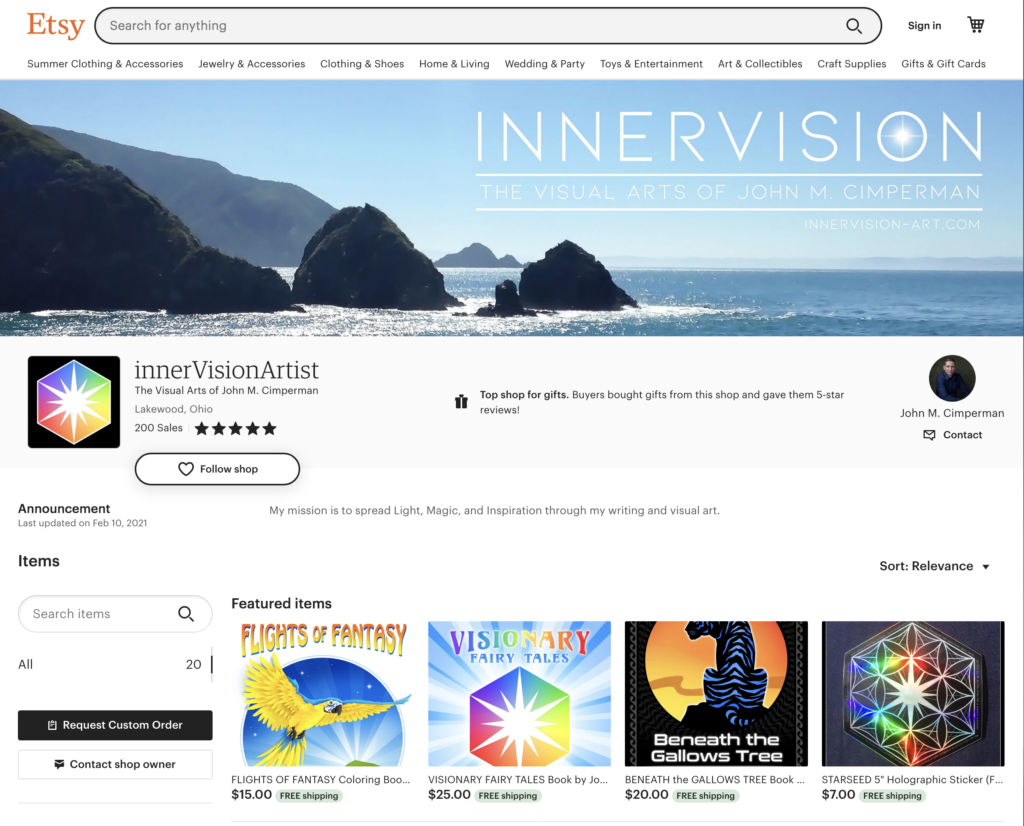This screenshot has height=826, width=1024.
Task: Select the All items category
Action: coord(110,665)
